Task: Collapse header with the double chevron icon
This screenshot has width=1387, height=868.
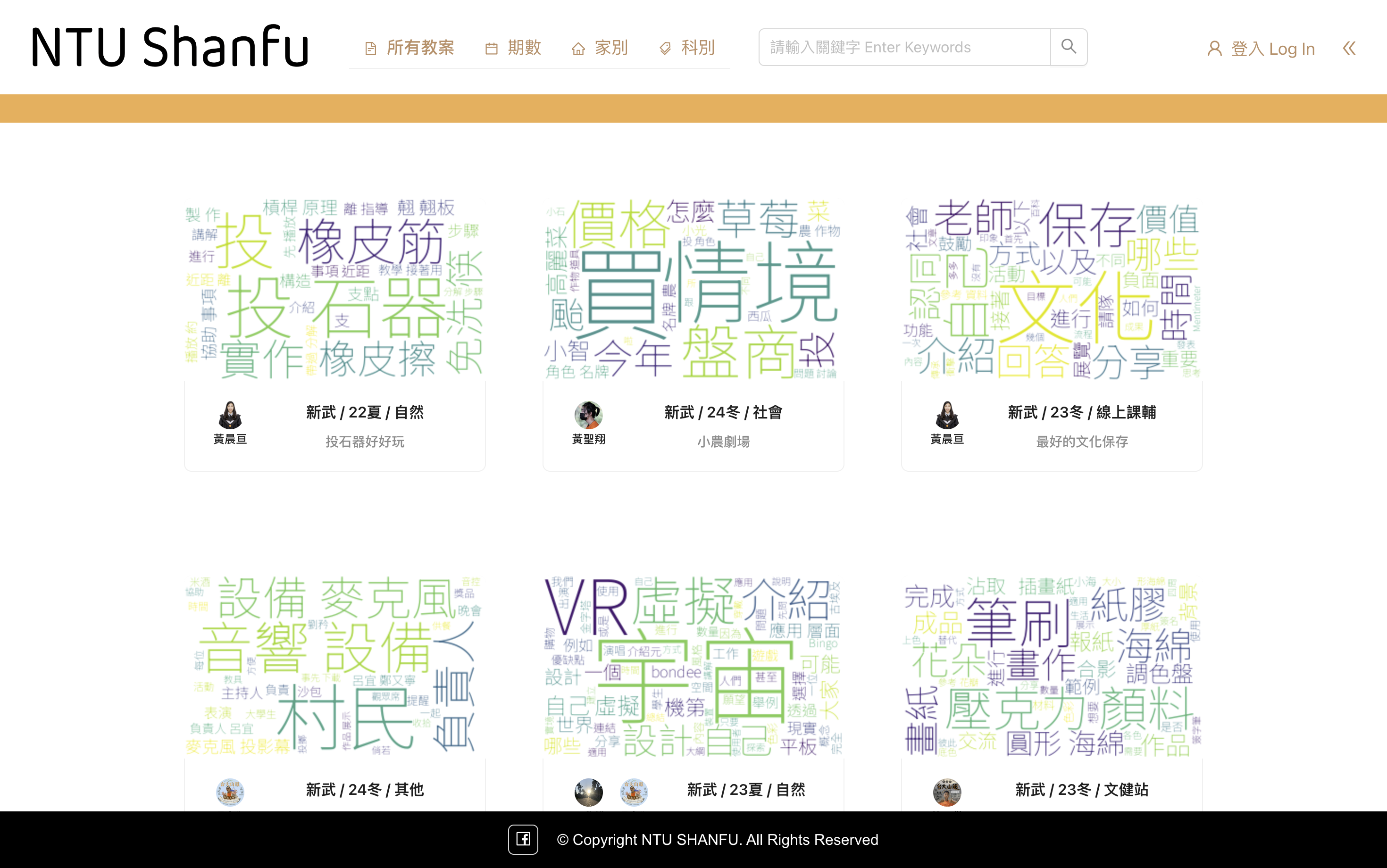Action: point(1349,48)
